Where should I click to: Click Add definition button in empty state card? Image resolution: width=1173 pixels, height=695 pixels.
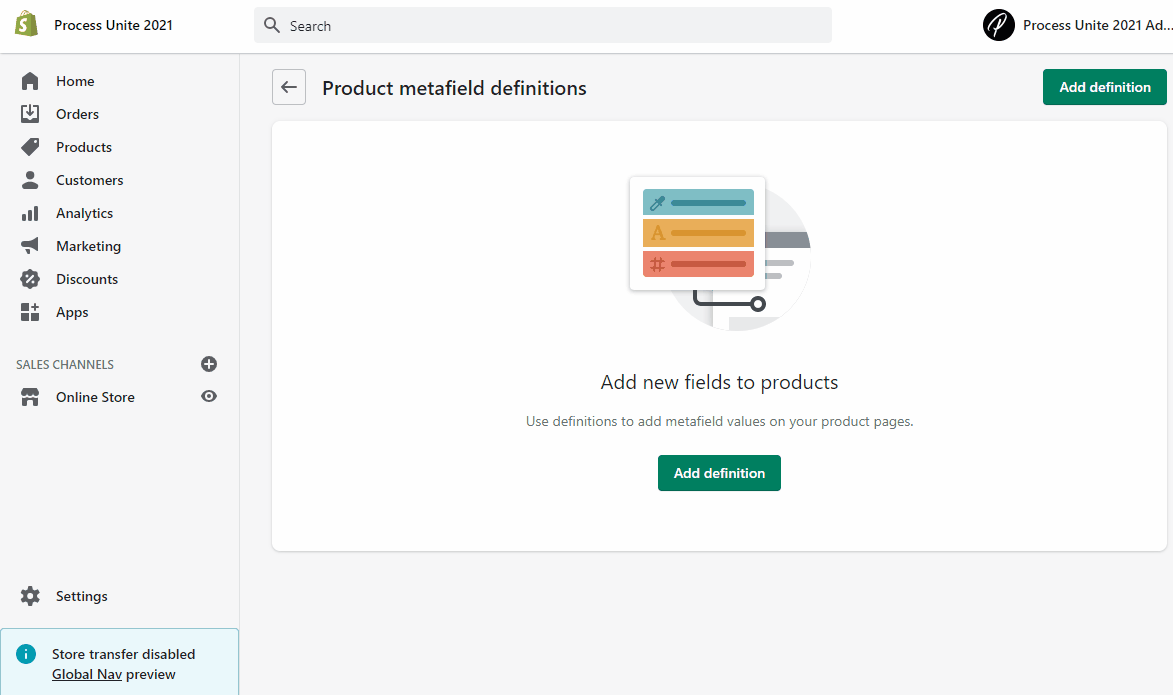point(719,473)
